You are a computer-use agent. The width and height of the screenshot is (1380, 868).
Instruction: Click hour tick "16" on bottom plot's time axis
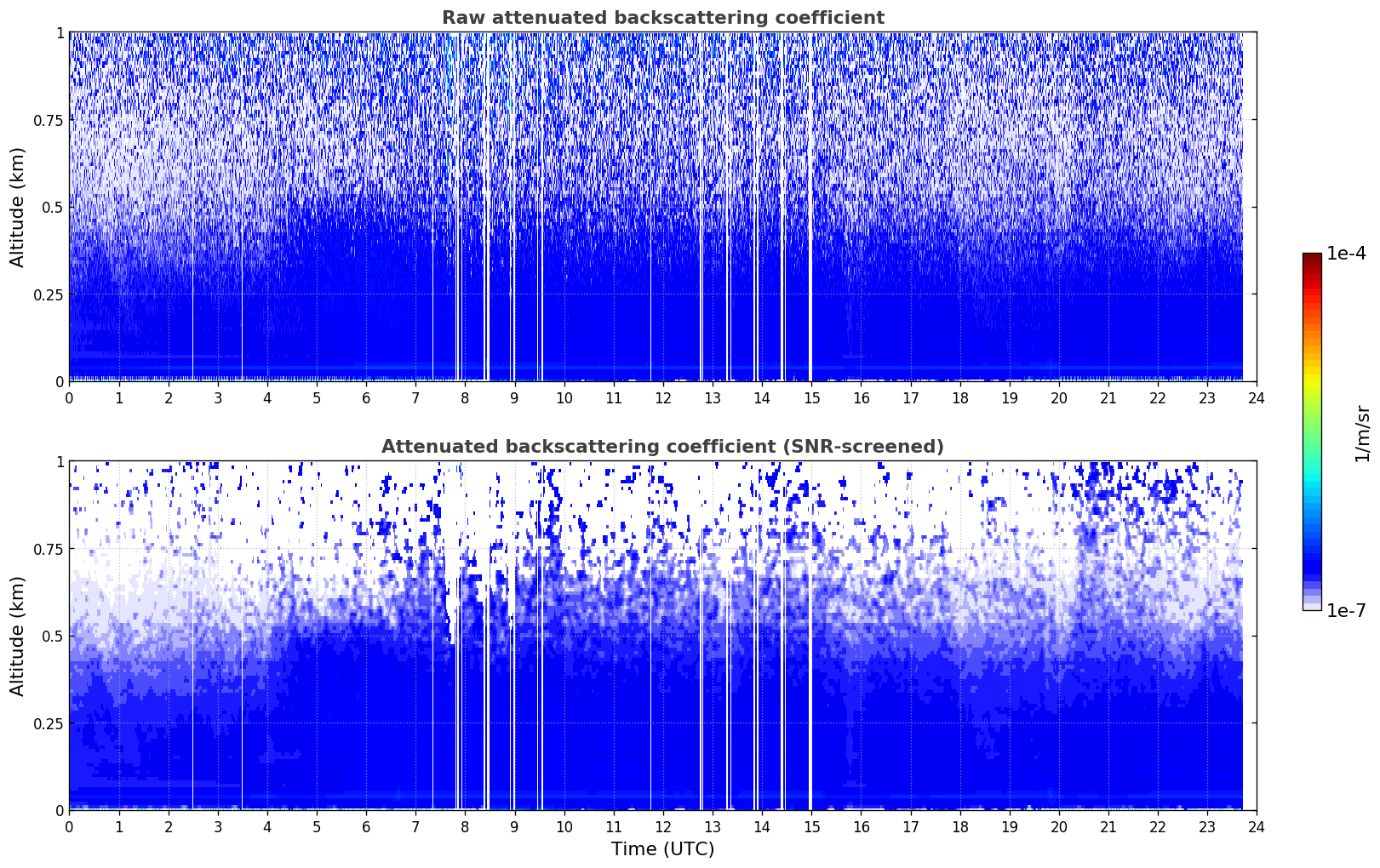pos(861,826)
